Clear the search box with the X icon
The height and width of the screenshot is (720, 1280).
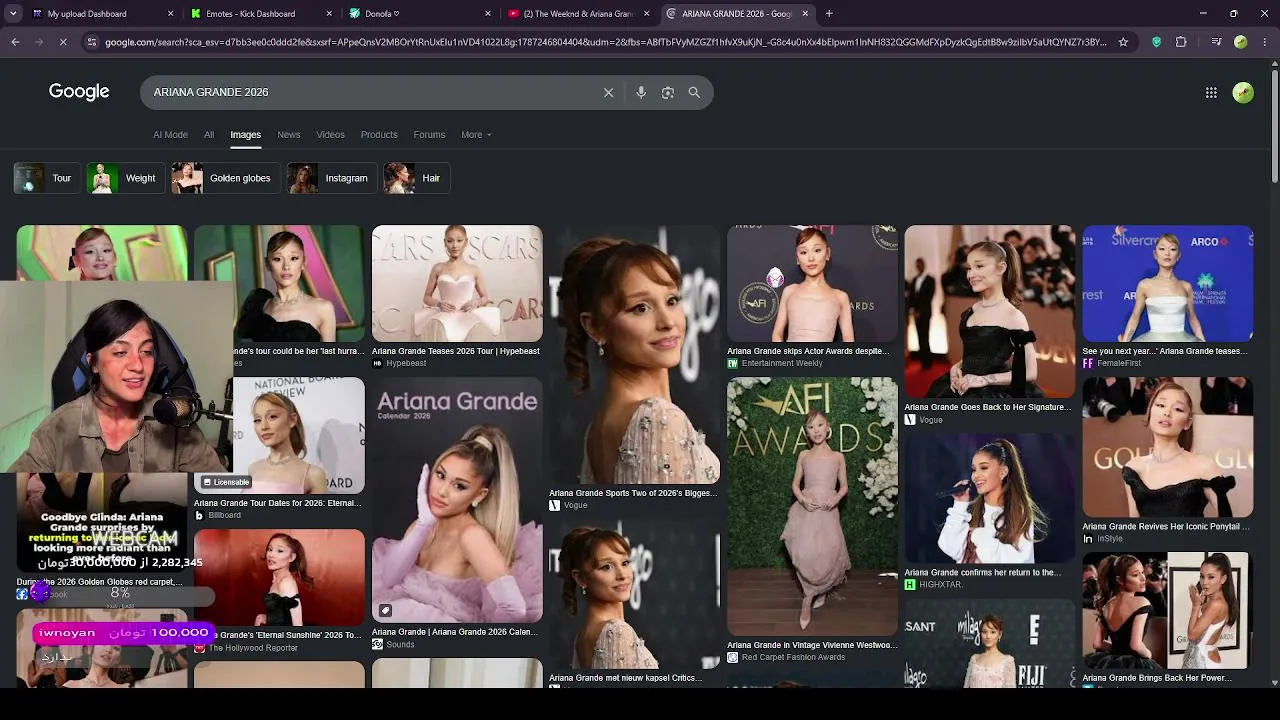[608, 92]
